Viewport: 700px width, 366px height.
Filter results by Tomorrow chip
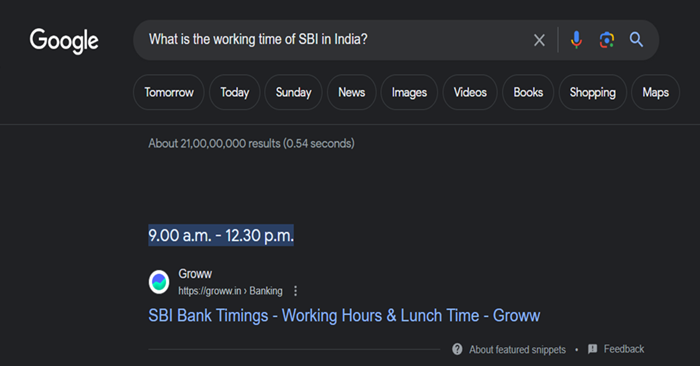coord(169,92)
